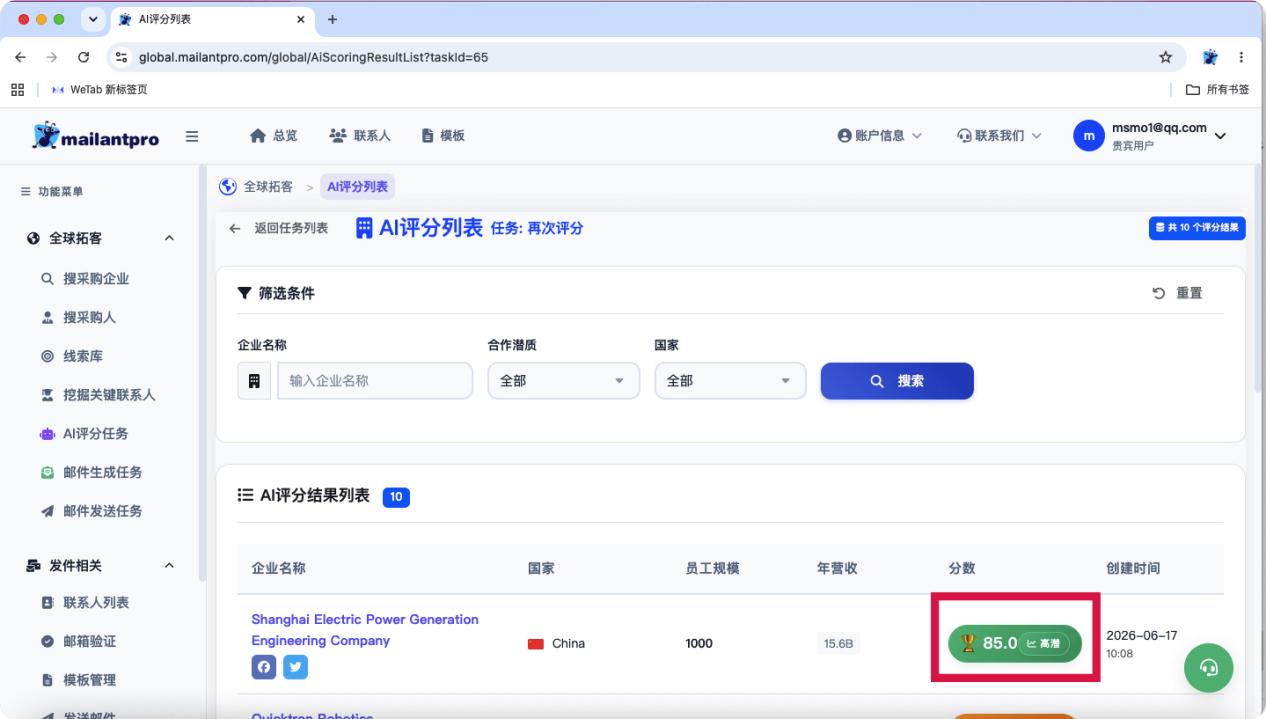The width and height of the screenshot is (1266, 719).
Task: Click the 85.0 高潜 score badge
Action: click(1015, 643)
